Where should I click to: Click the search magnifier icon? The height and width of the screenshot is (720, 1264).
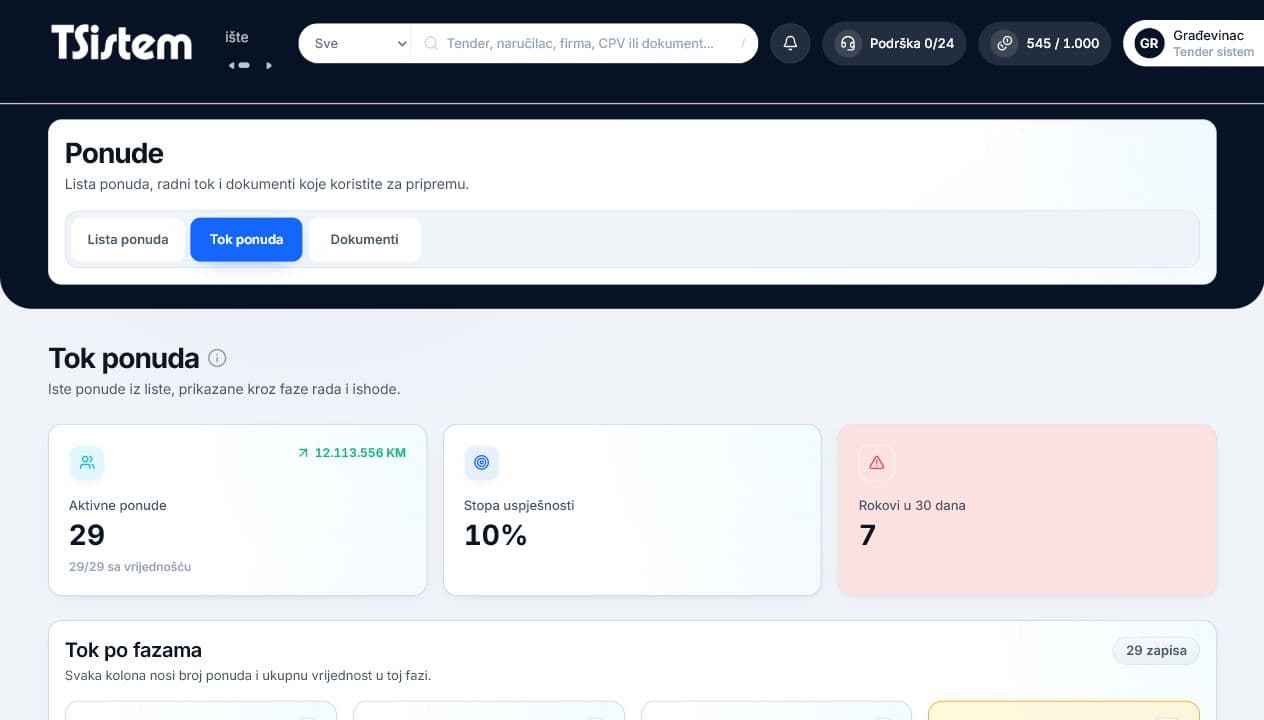click(x=431, y=43)
